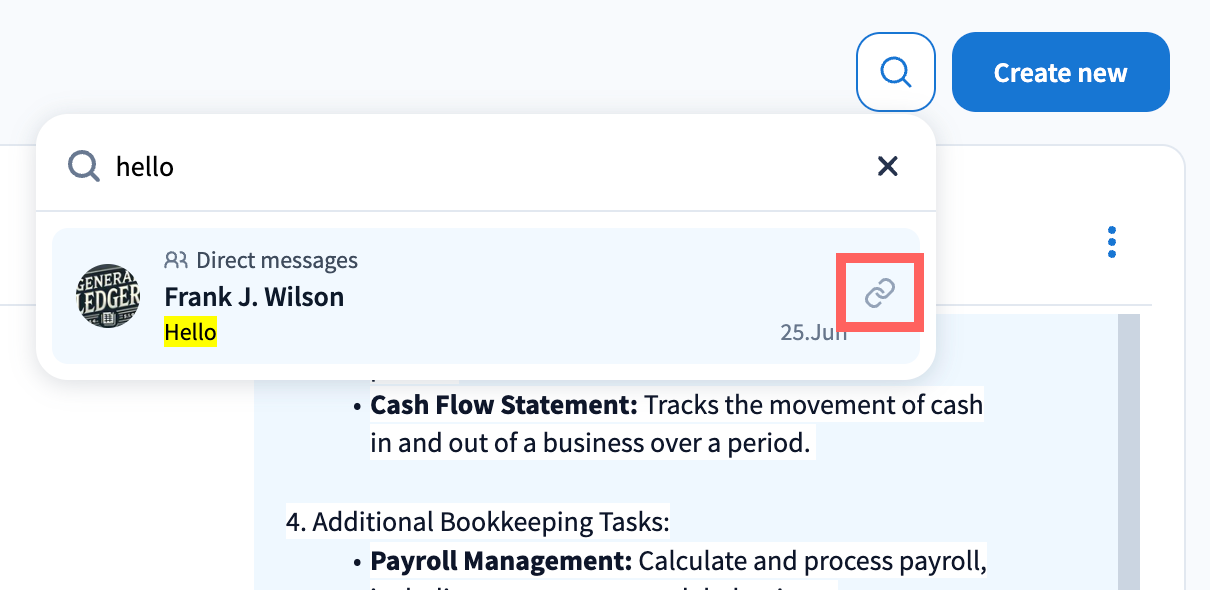Select the "Direct messages" label text
This screenshot has width=1210, height=590.
click(x=277, y=261)
